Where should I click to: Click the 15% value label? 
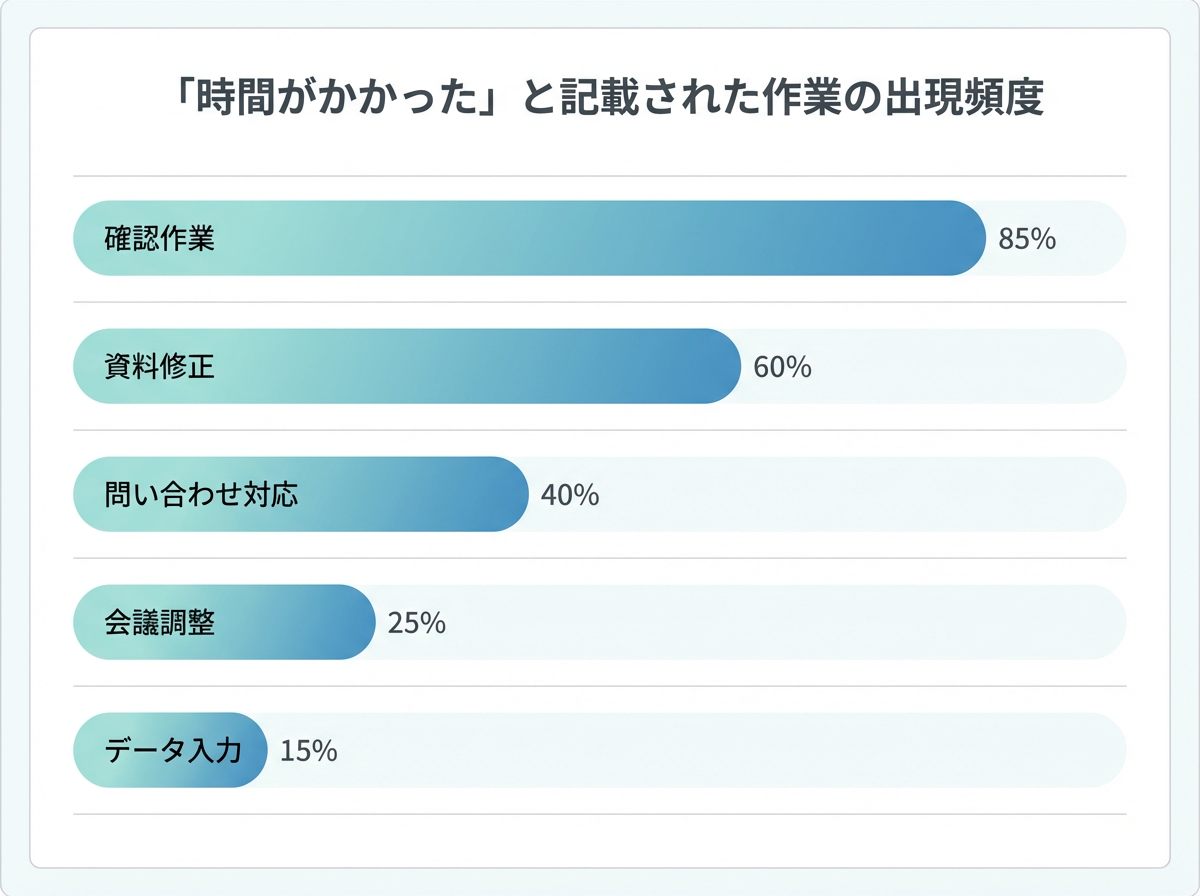coord(309,751)
